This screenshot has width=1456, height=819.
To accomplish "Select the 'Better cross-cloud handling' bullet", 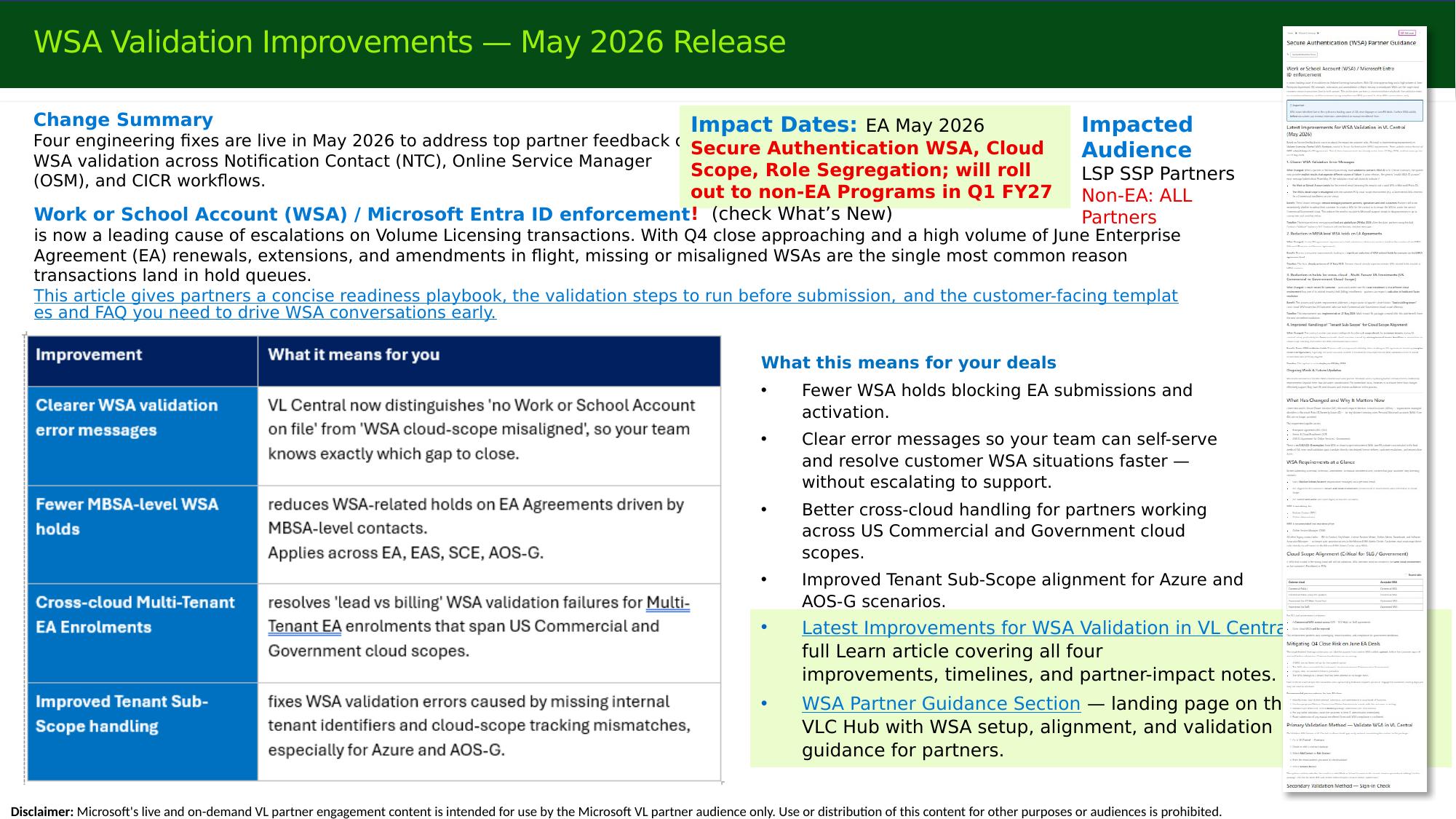I will pyautogui.click(x=1004, y=531).
